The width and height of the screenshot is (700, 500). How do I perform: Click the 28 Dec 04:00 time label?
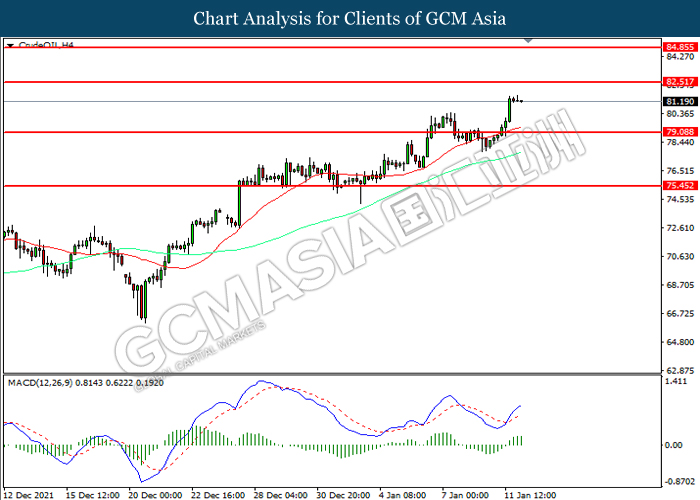click(281, 495)
